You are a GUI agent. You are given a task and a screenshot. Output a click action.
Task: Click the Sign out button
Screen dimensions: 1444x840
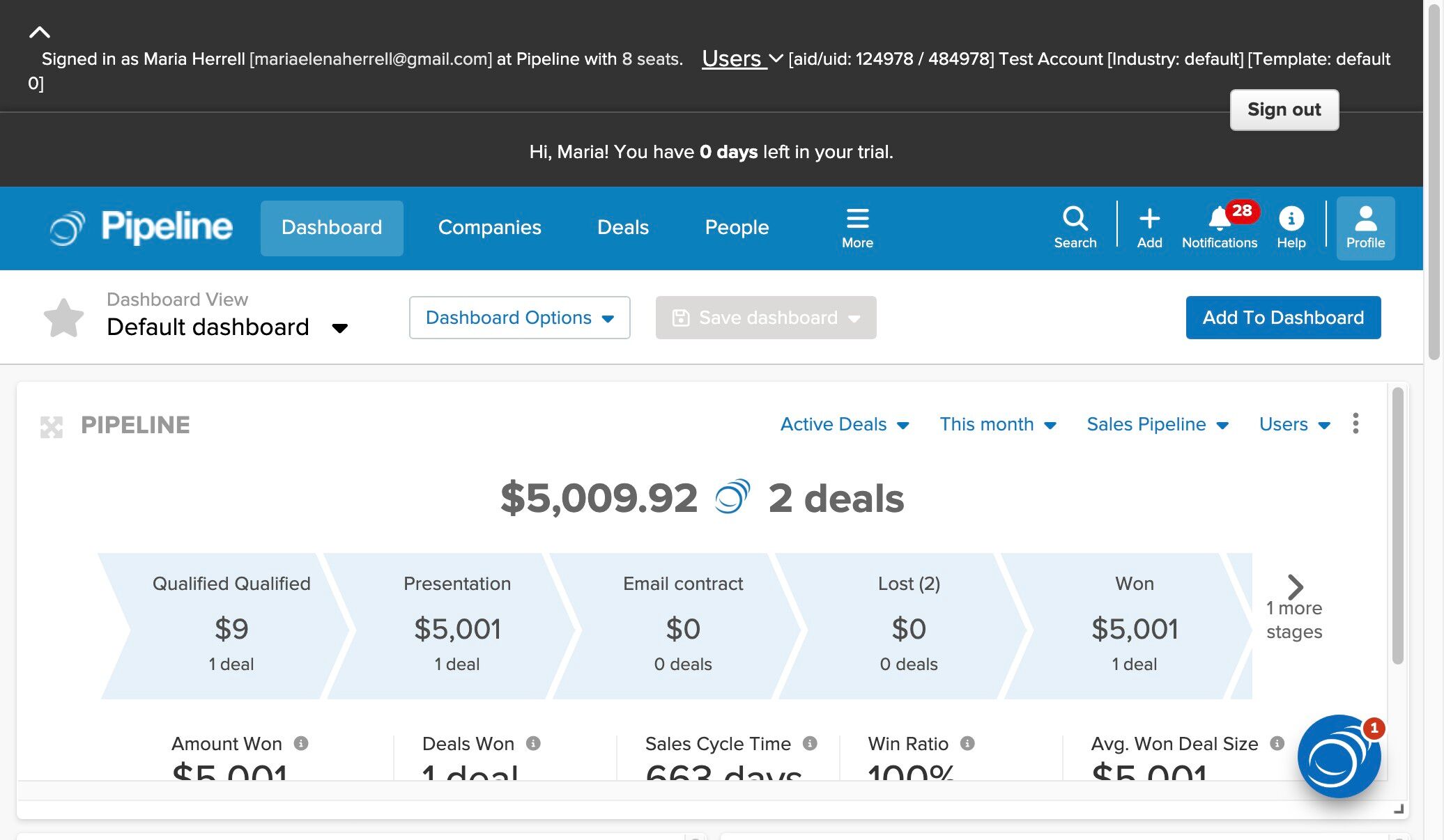click(1284, 109)
